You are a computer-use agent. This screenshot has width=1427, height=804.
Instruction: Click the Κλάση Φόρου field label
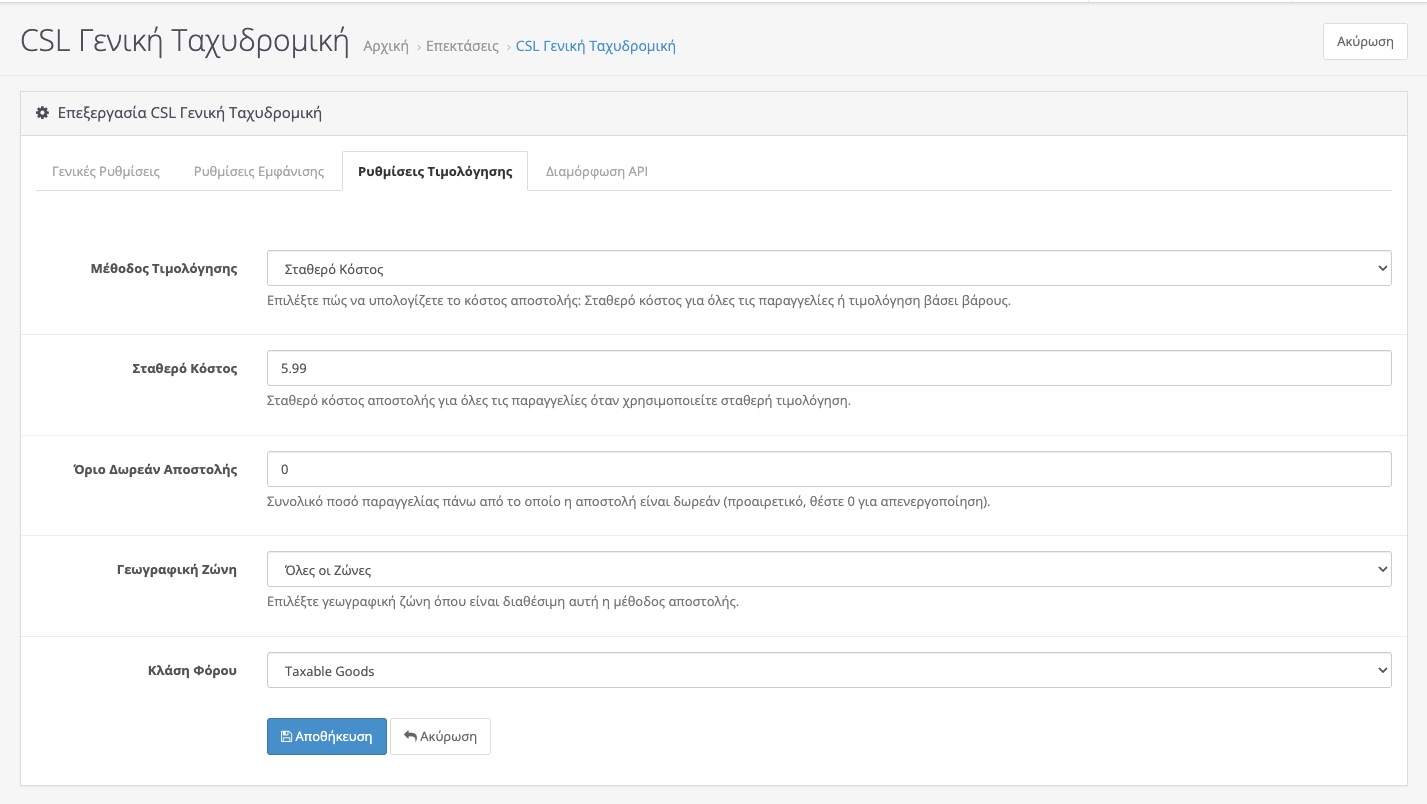(x=192, y=670)
